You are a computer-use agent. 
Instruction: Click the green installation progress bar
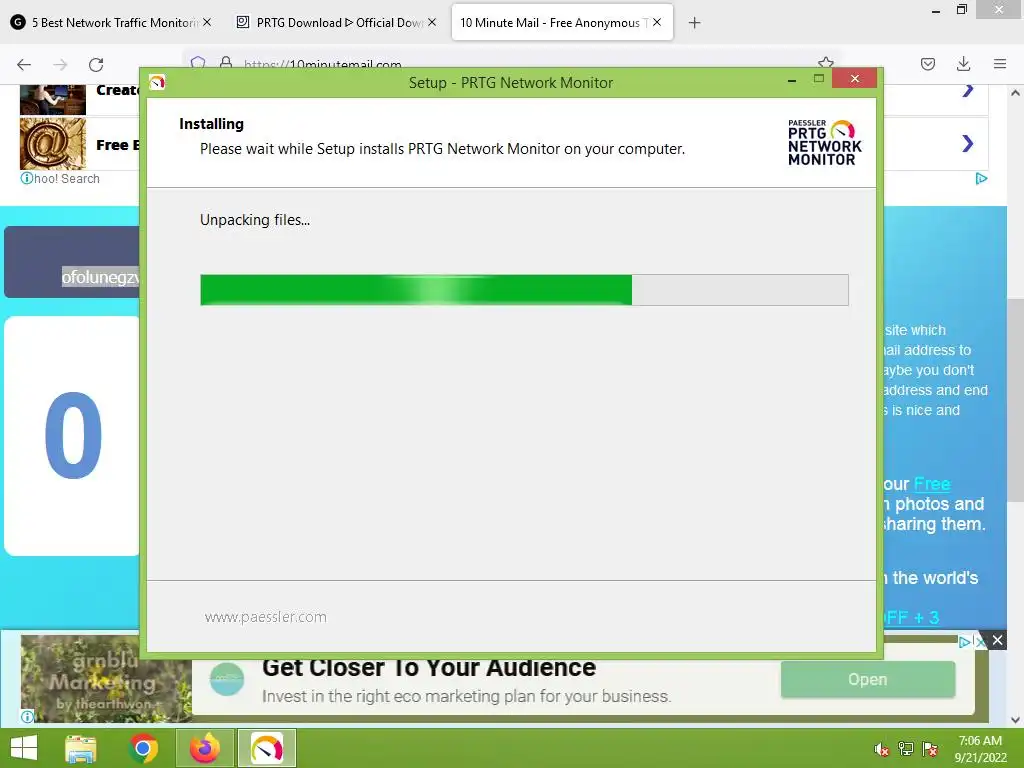point(524,290)
